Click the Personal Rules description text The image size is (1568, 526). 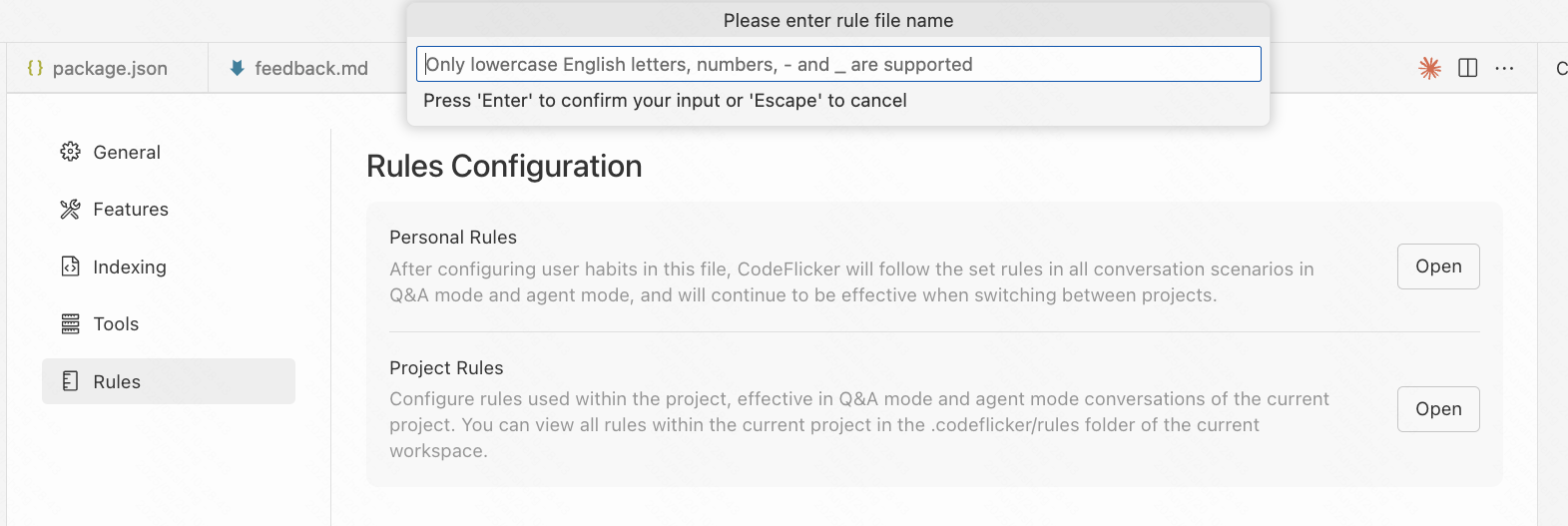[x=851, y=282]
